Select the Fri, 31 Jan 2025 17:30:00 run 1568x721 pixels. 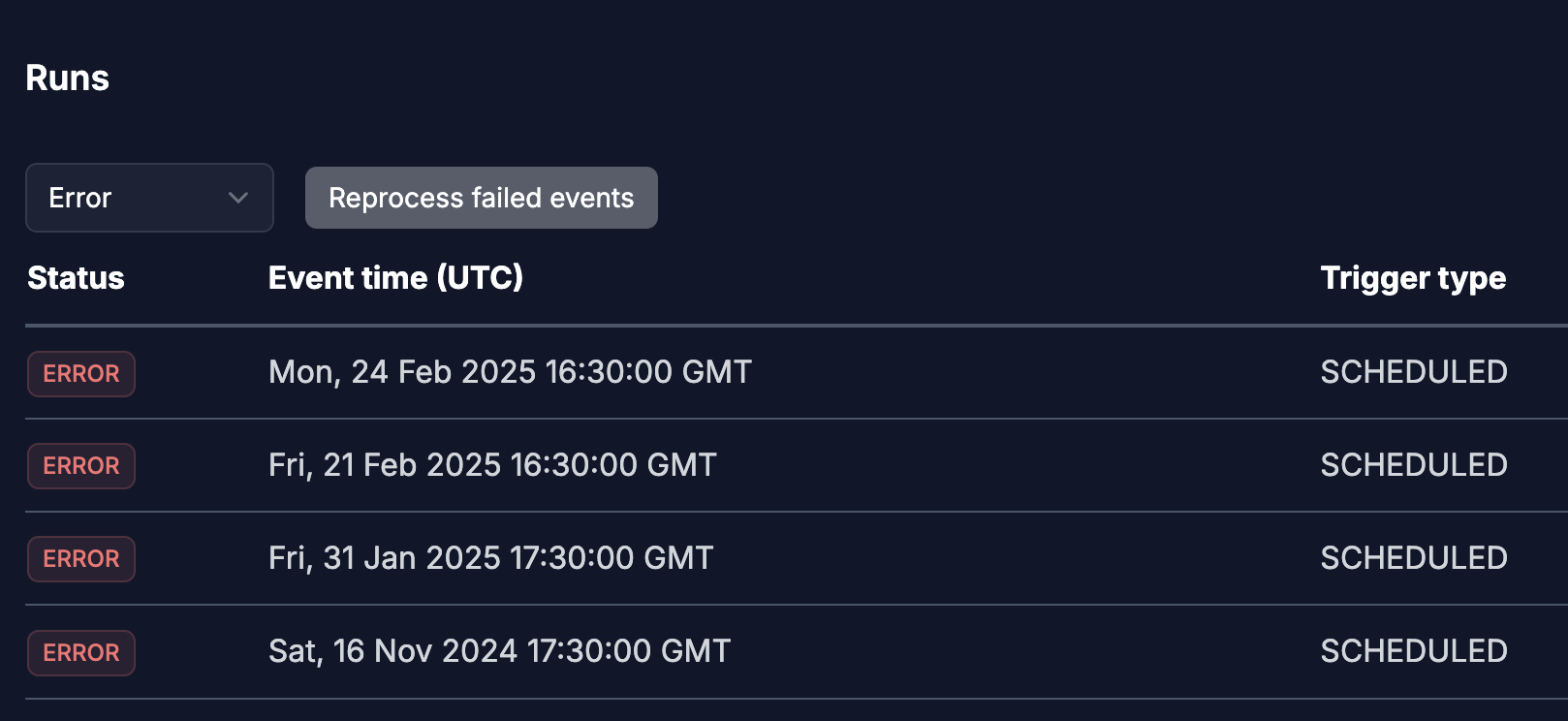click(490, 558)
